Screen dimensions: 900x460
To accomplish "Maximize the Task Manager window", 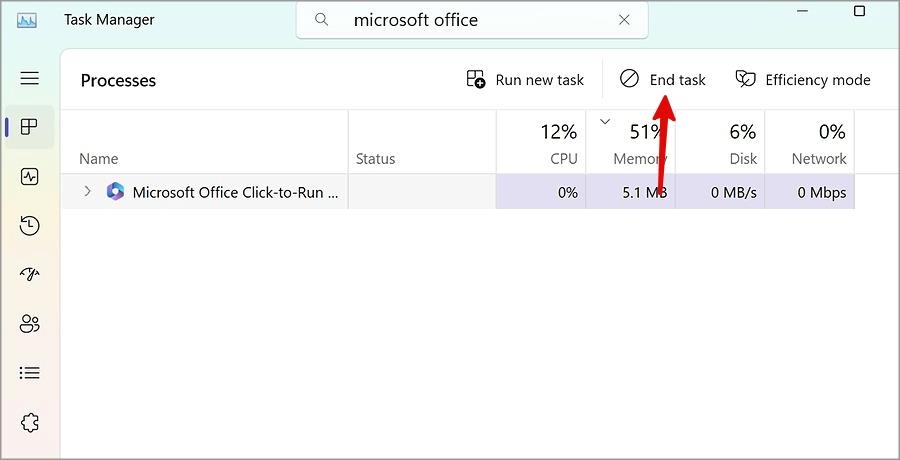I will [x=859, y=10].
